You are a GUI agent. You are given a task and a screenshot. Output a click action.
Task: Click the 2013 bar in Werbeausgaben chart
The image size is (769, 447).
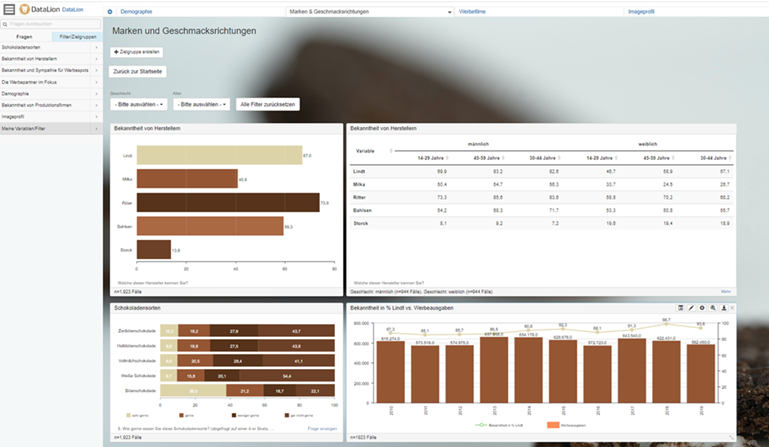[x=494, y=370]
